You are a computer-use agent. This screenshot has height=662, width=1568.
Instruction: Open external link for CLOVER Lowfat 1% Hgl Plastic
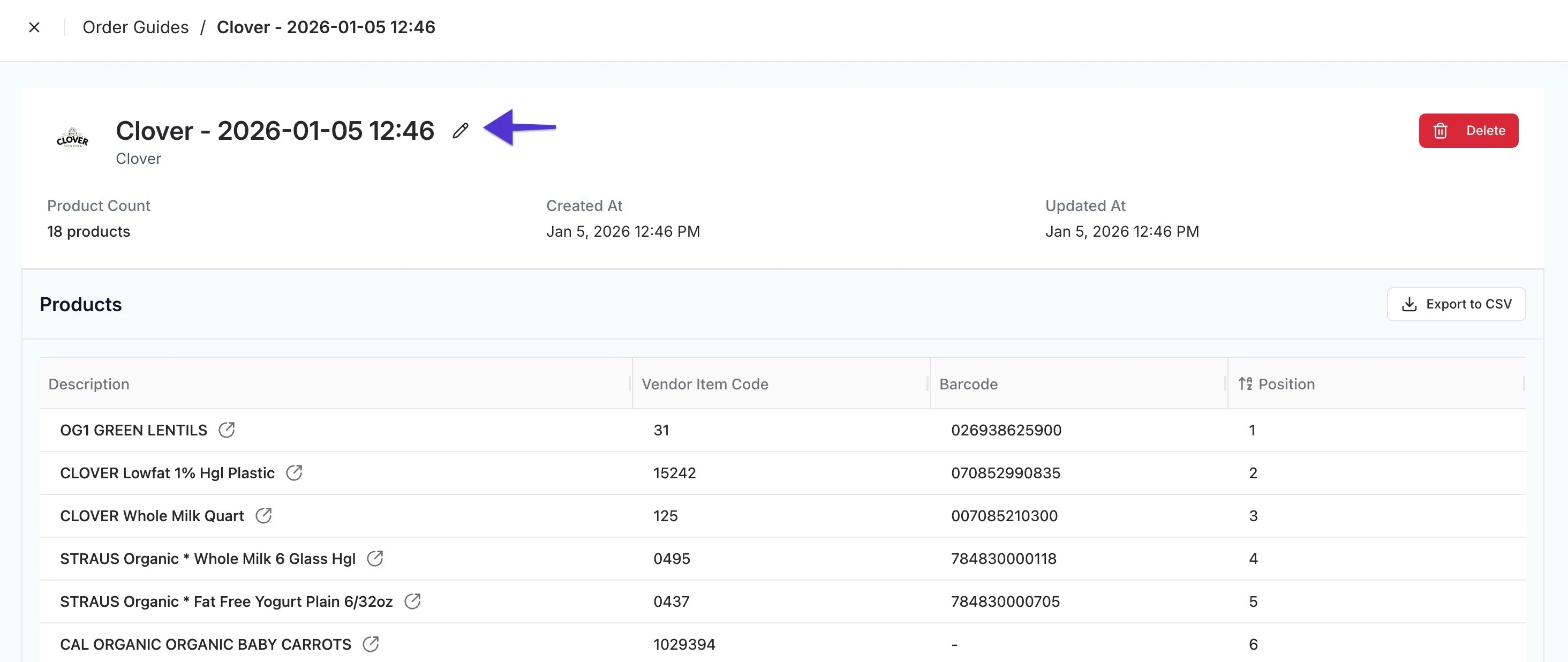pyautogui.click(x=294, y=472)
